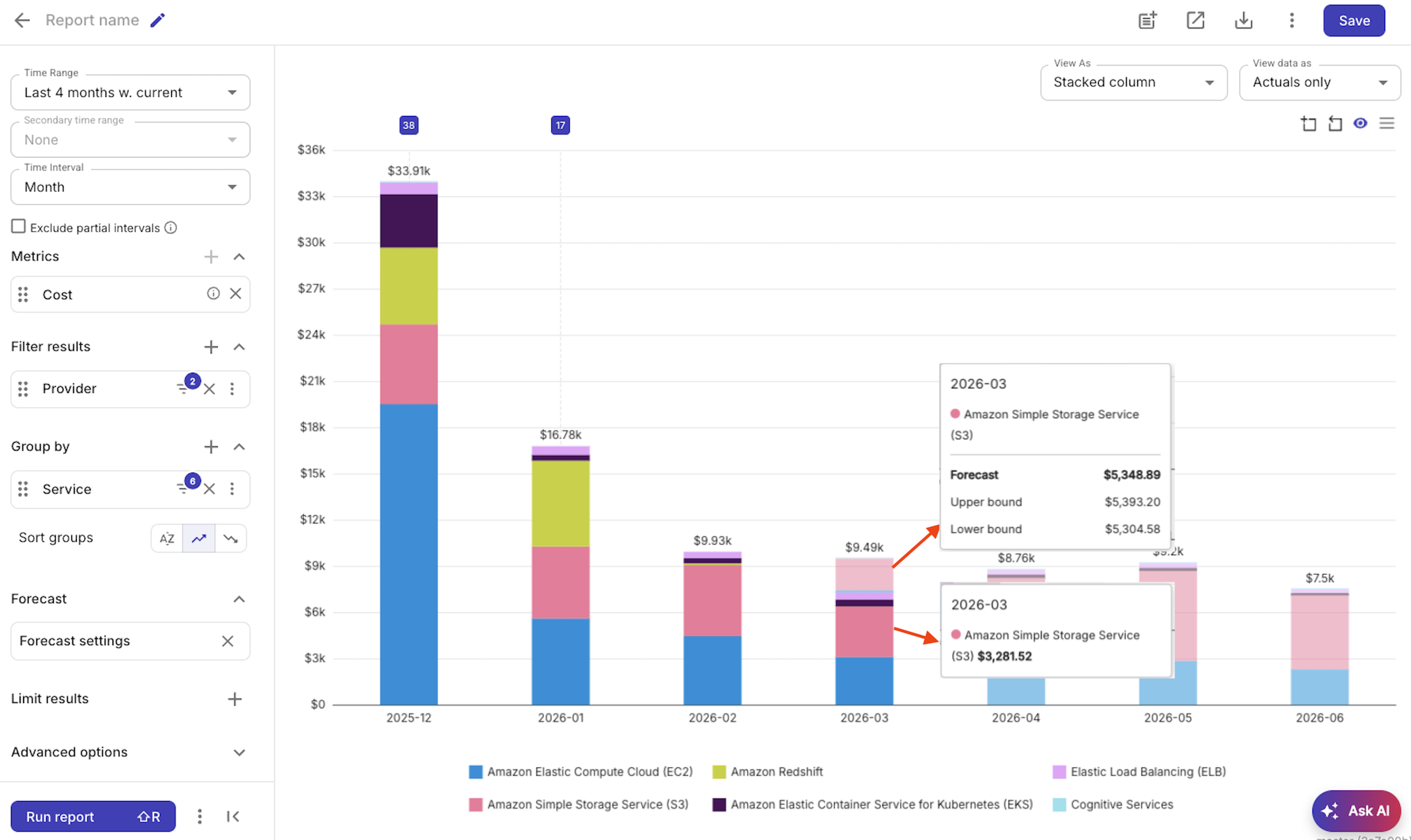This screenshot has width=1411, height=840.
Task: Click the Run report button
Action: [94, 816]
